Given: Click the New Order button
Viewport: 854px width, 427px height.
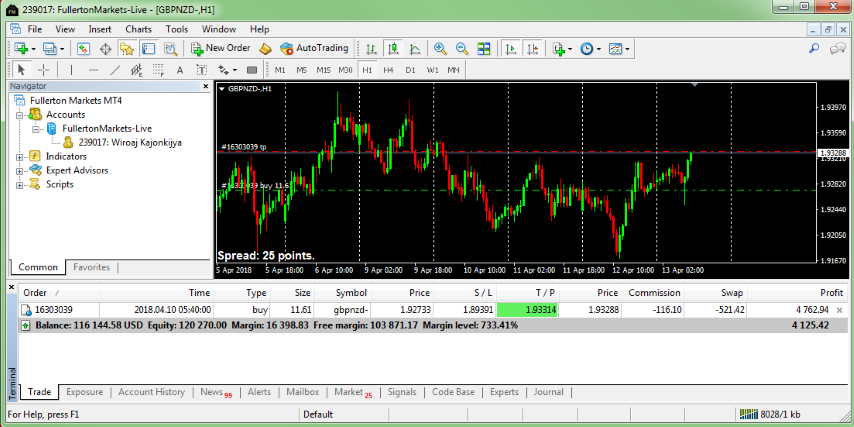Looking at the screenshot, I should [221, 48].
